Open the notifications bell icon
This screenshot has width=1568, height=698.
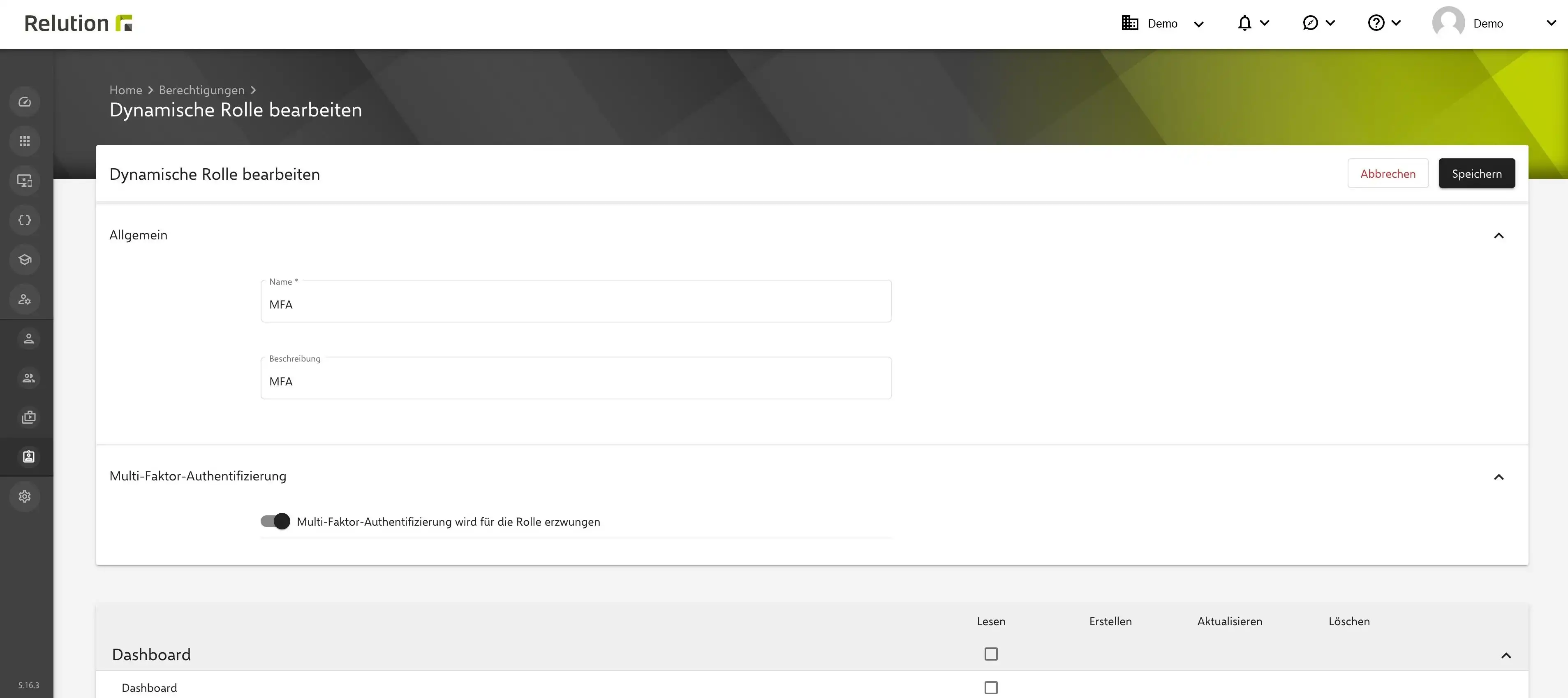[x=1245, y=23]
